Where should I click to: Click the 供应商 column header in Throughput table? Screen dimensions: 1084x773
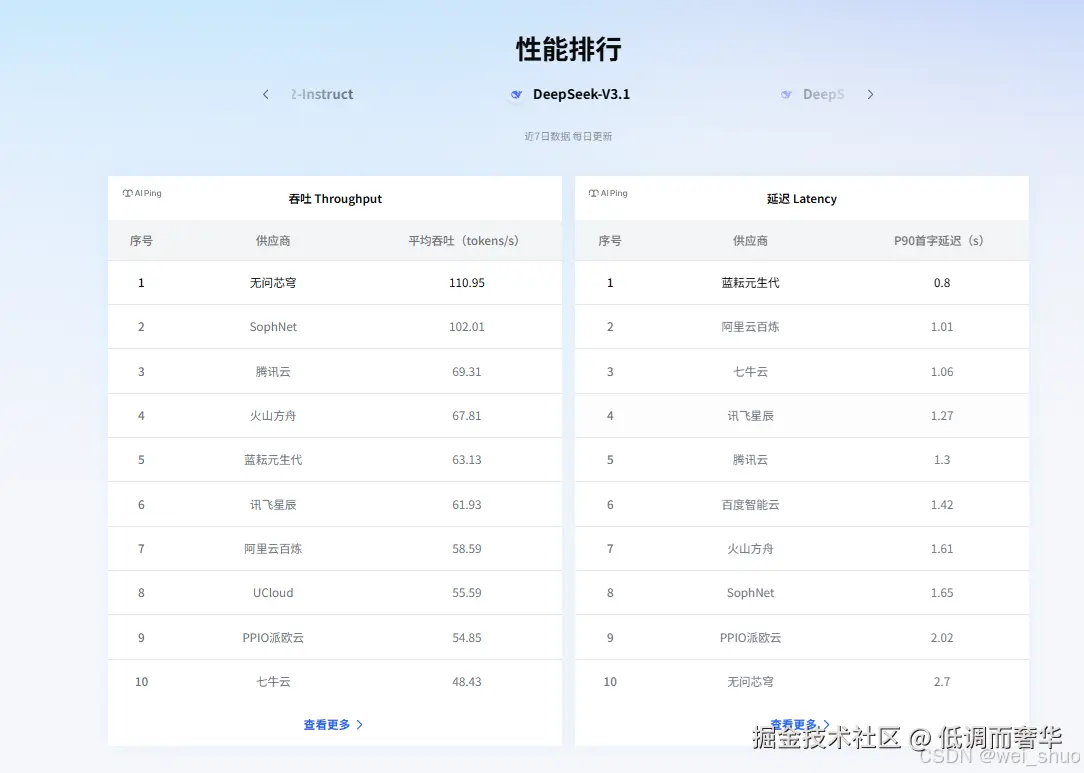tap(272, 240)
